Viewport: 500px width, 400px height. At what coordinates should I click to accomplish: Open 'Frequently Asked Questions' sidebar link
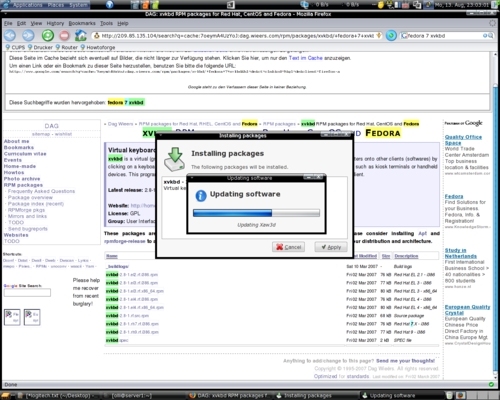point(41,191)
